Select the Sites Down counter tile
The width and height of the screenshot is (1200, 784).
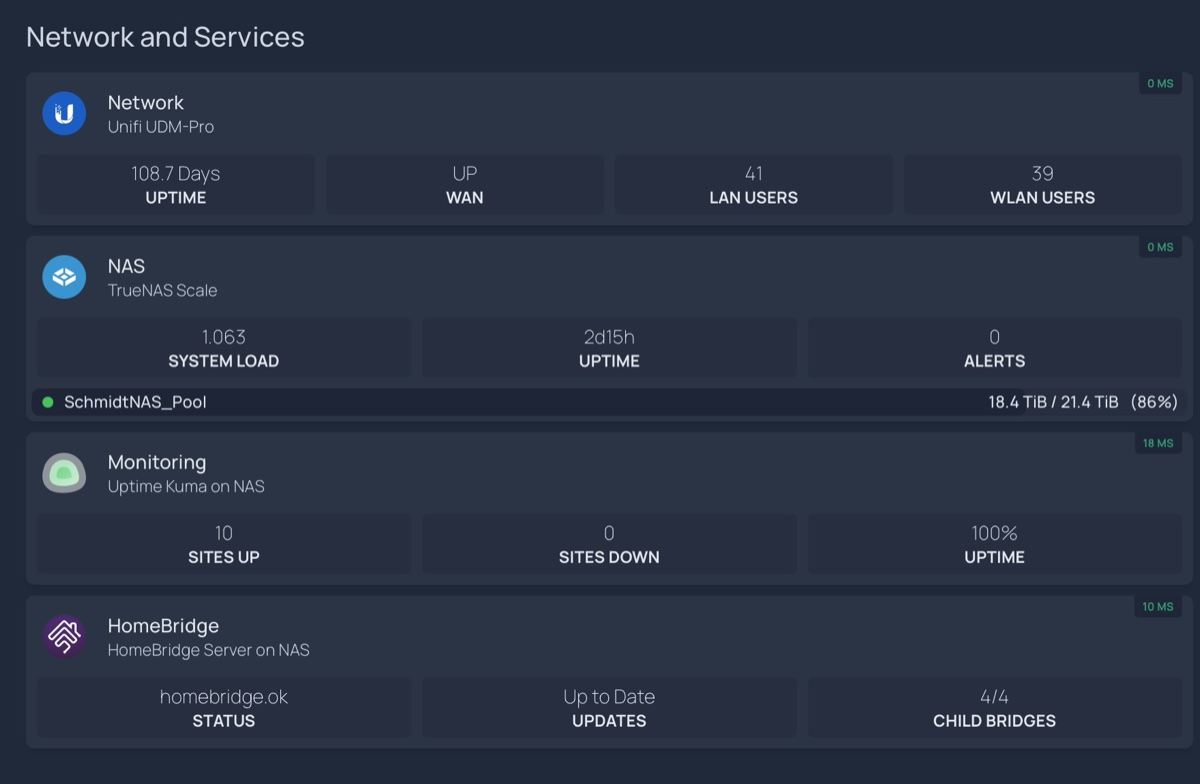click(609, 544)
